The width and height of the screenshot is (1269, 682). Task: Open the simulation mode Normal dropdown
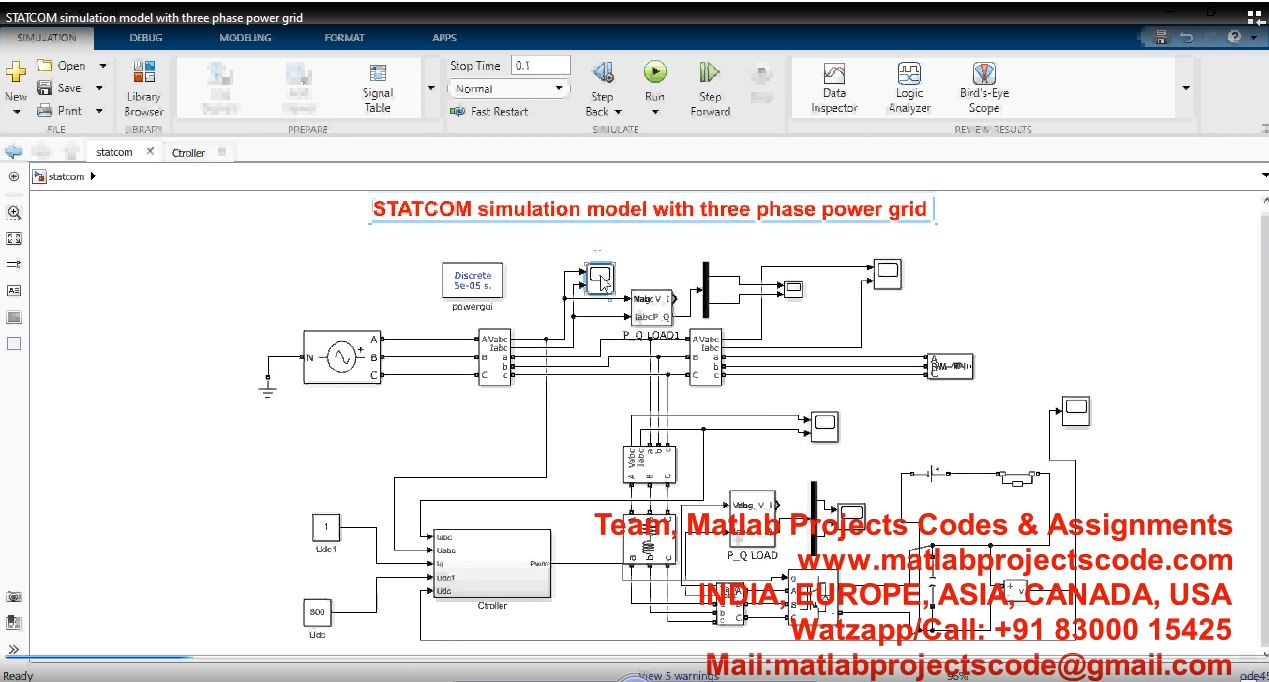509,88
